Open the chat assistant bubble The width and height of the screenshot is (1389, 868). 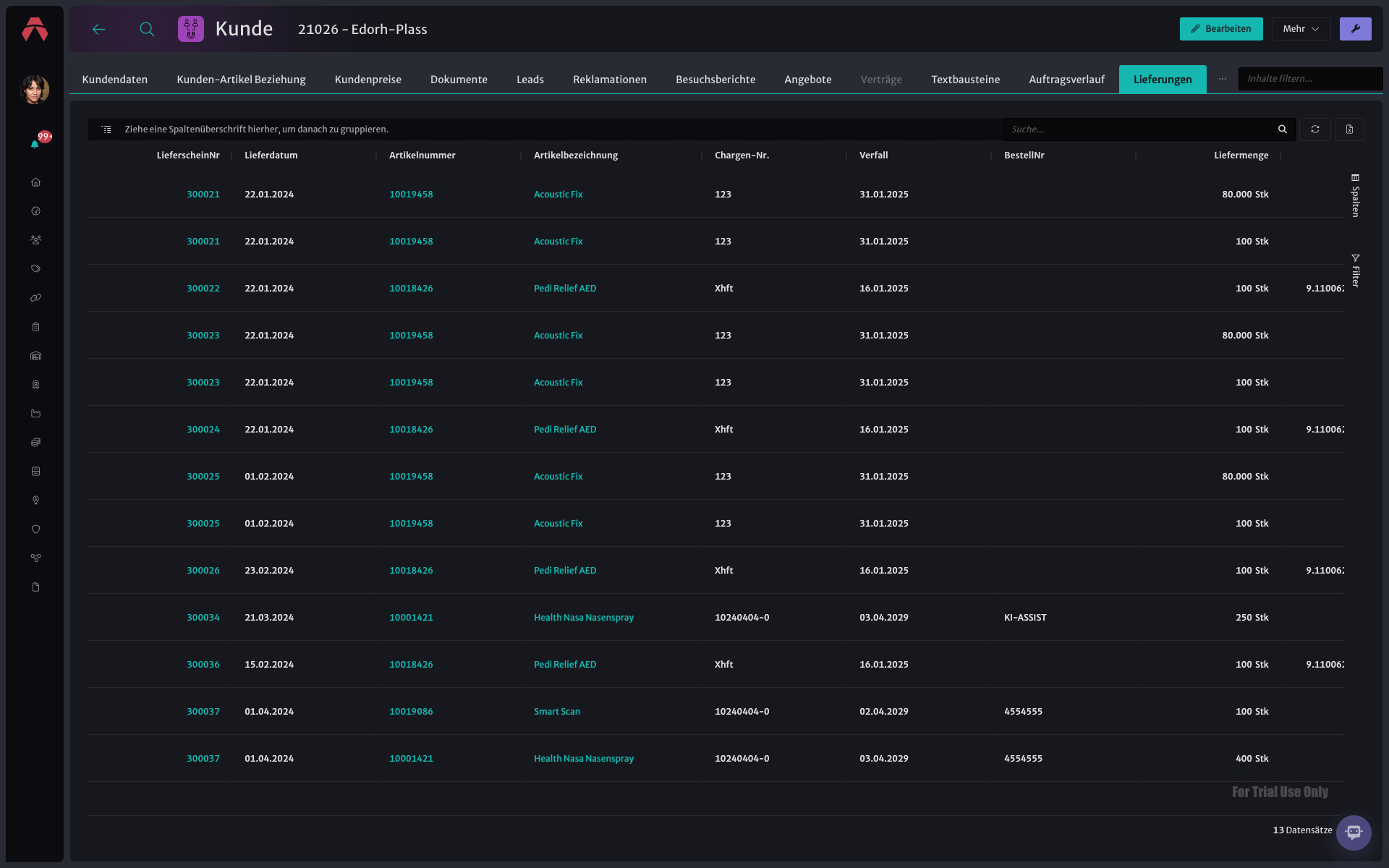coord(1354,833)
